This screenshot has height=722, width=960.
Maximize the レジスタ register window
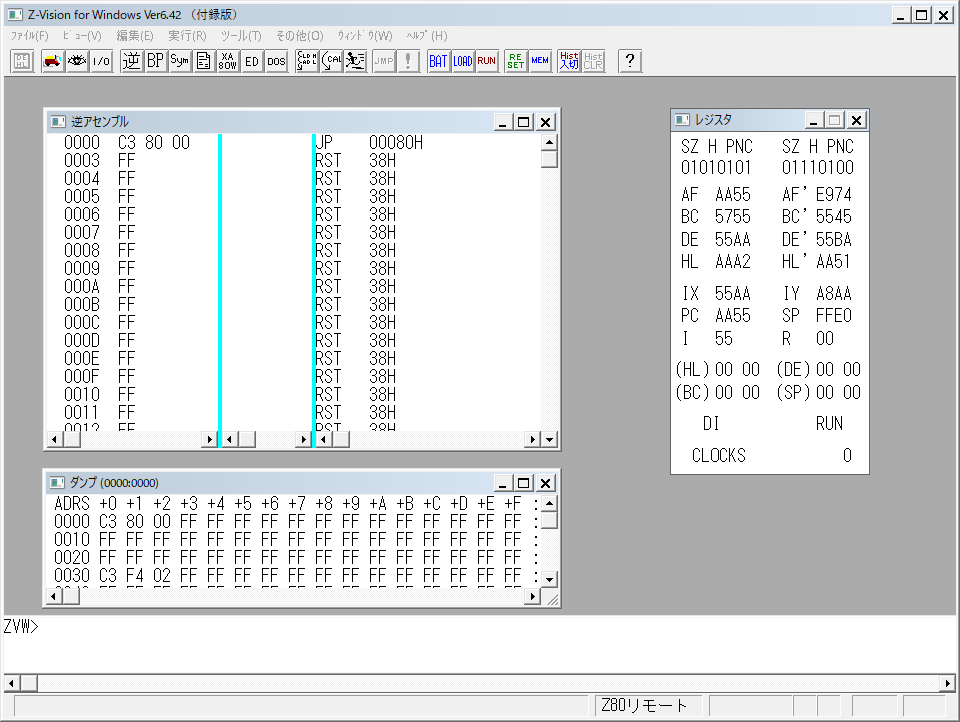835,120
